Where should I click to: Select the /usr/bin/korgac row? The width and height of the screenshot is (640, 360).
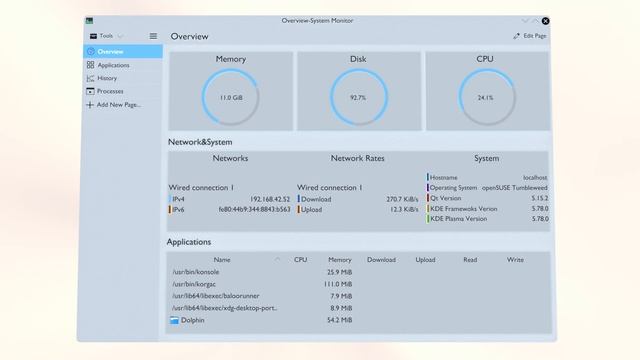coord(358,284)
